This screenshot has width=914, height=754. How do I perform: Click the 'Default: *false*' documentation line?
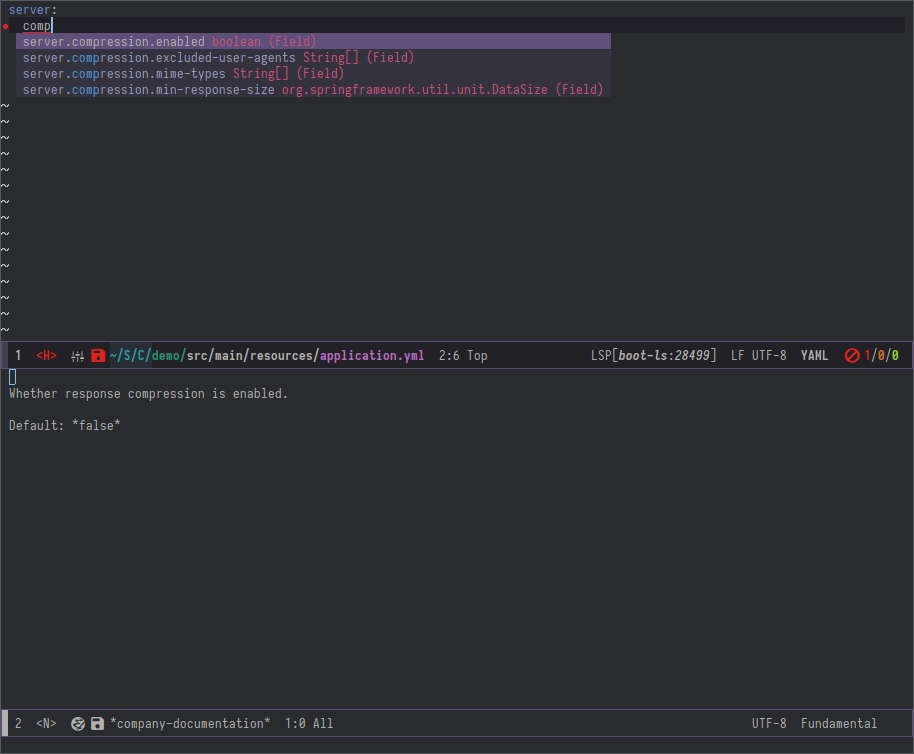65,425
